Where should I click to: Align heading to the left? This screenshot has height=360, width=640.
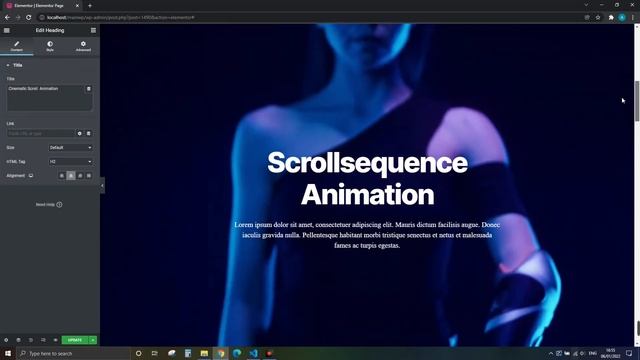(62, 176)
